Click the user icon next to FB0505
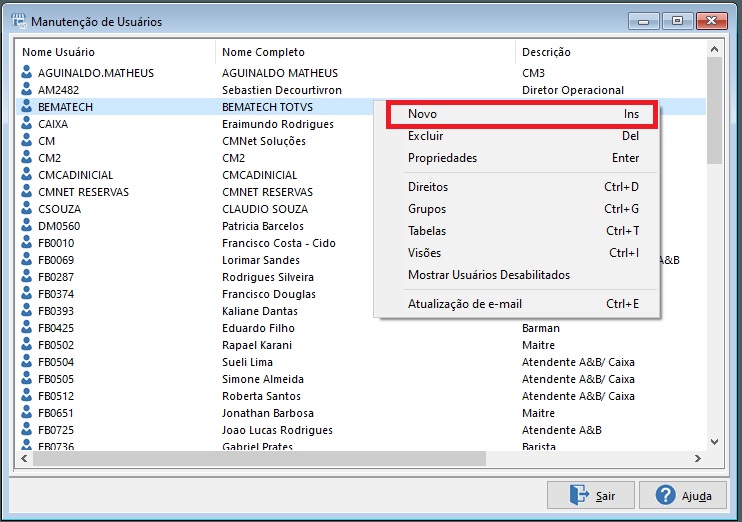 point(27,379)
